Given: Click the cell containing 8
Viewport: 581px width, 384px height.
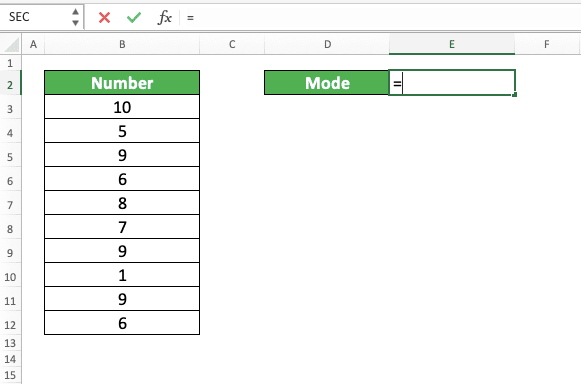Looking at the screenshot, I should 122,203.
